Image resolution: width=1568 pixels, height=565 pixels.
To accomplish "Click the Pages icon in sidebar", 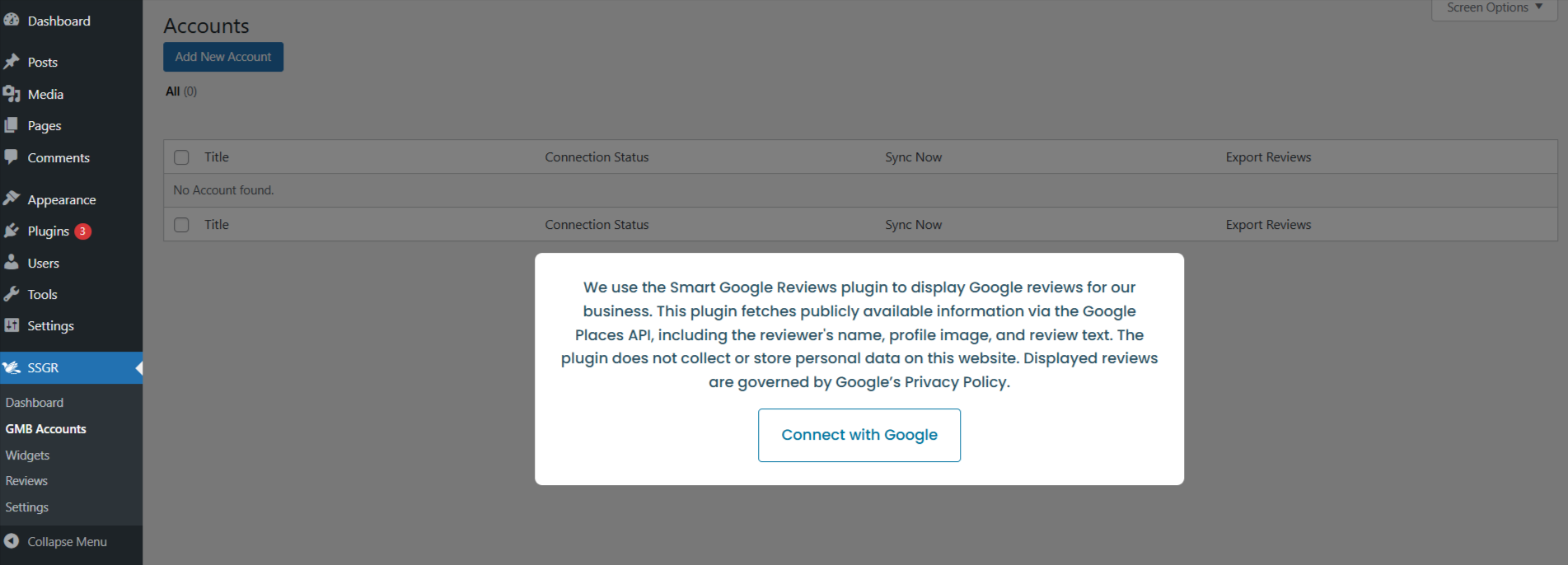I will [x=12, y=125].
